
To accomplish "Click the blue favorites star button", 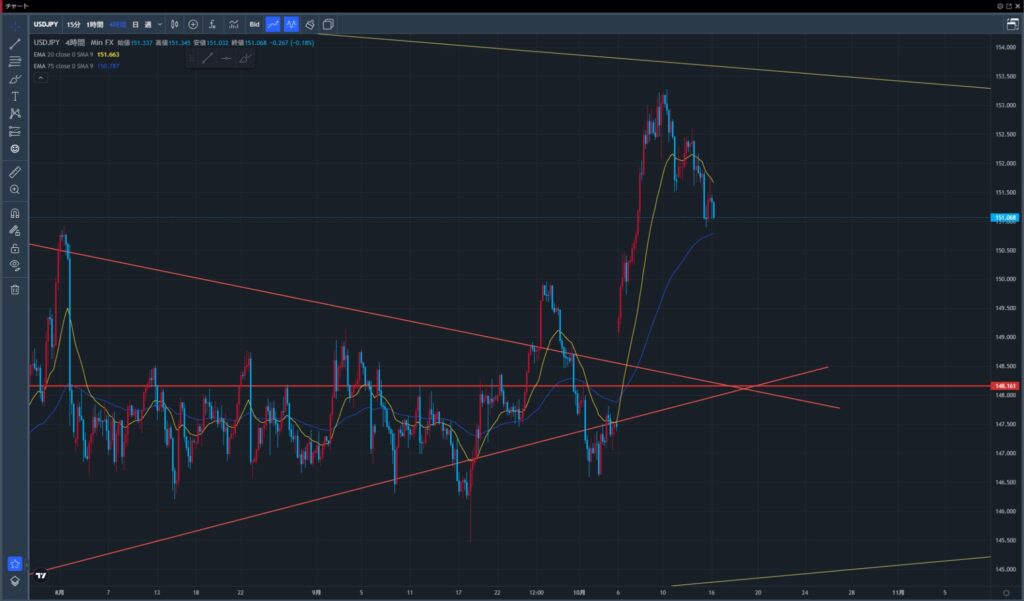I will tap(15, 563).
